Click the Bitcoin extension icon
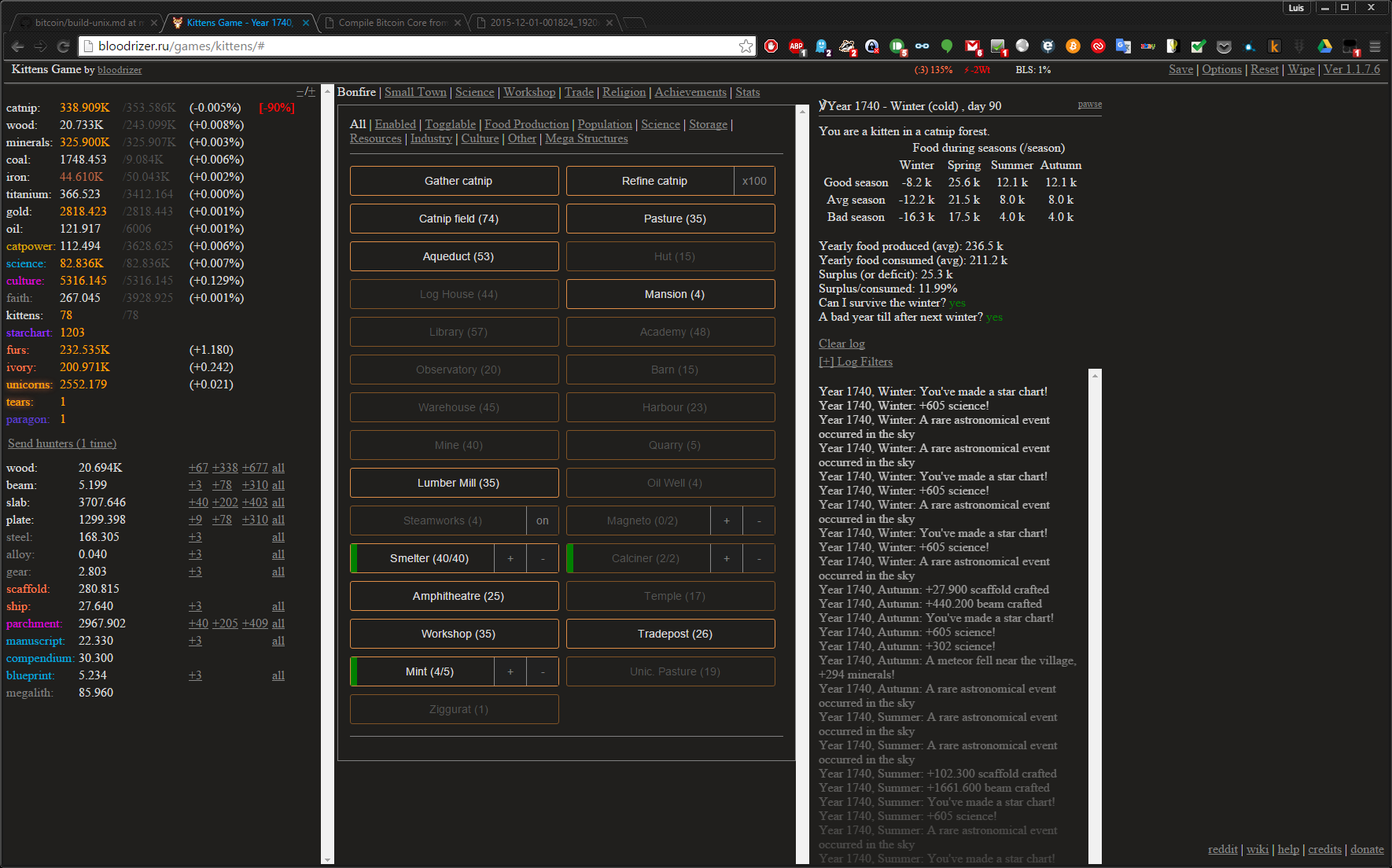Screen dimensions: 1392x868 pos(1073,46)
